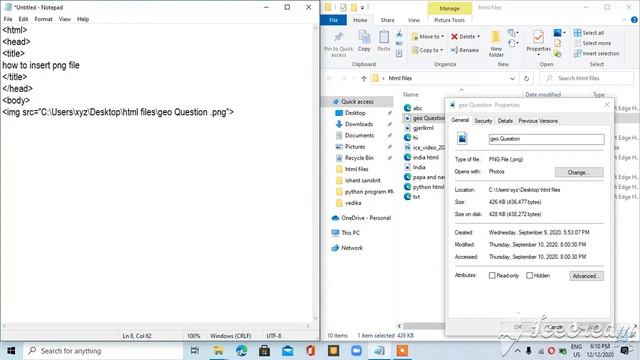Open Previous Versions tab in Properties
This screenshot has width=640, height=360.
tap(538, 121)
